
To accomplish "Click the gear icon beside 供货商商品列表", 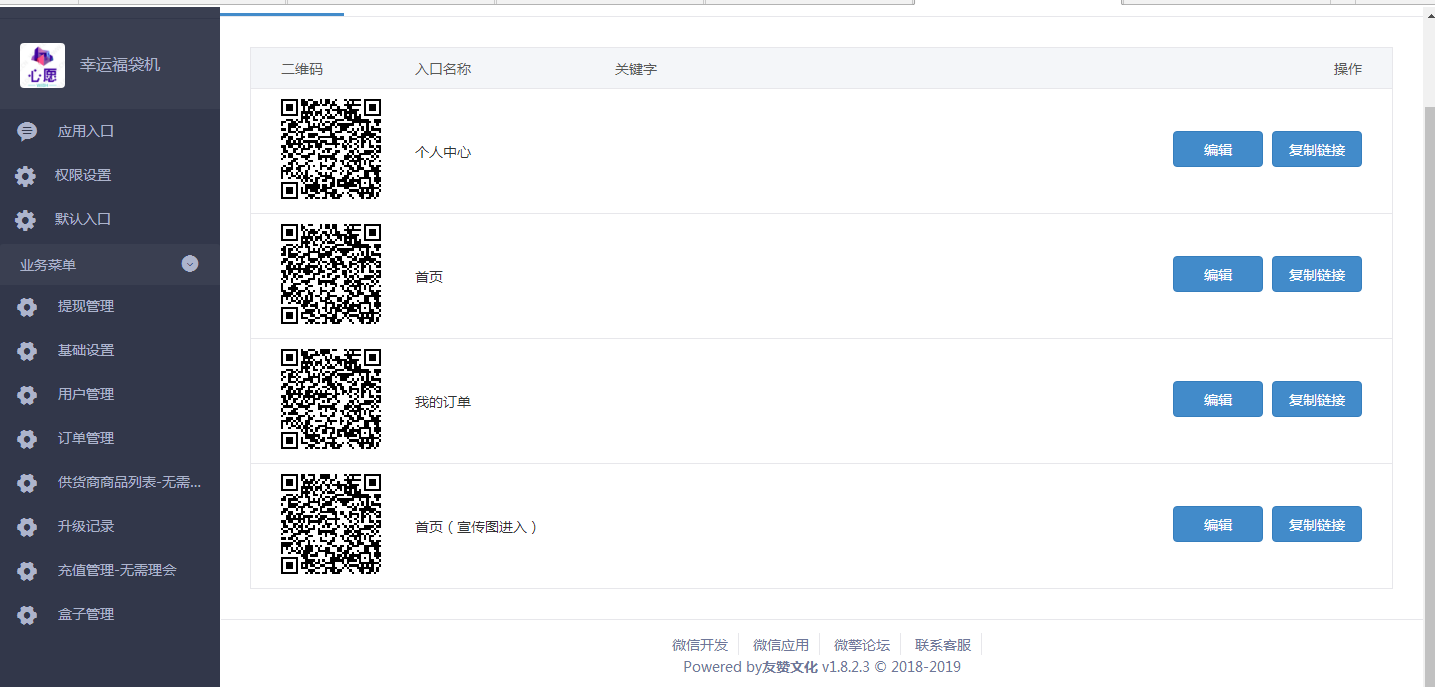I will click(x=27, y=483).
